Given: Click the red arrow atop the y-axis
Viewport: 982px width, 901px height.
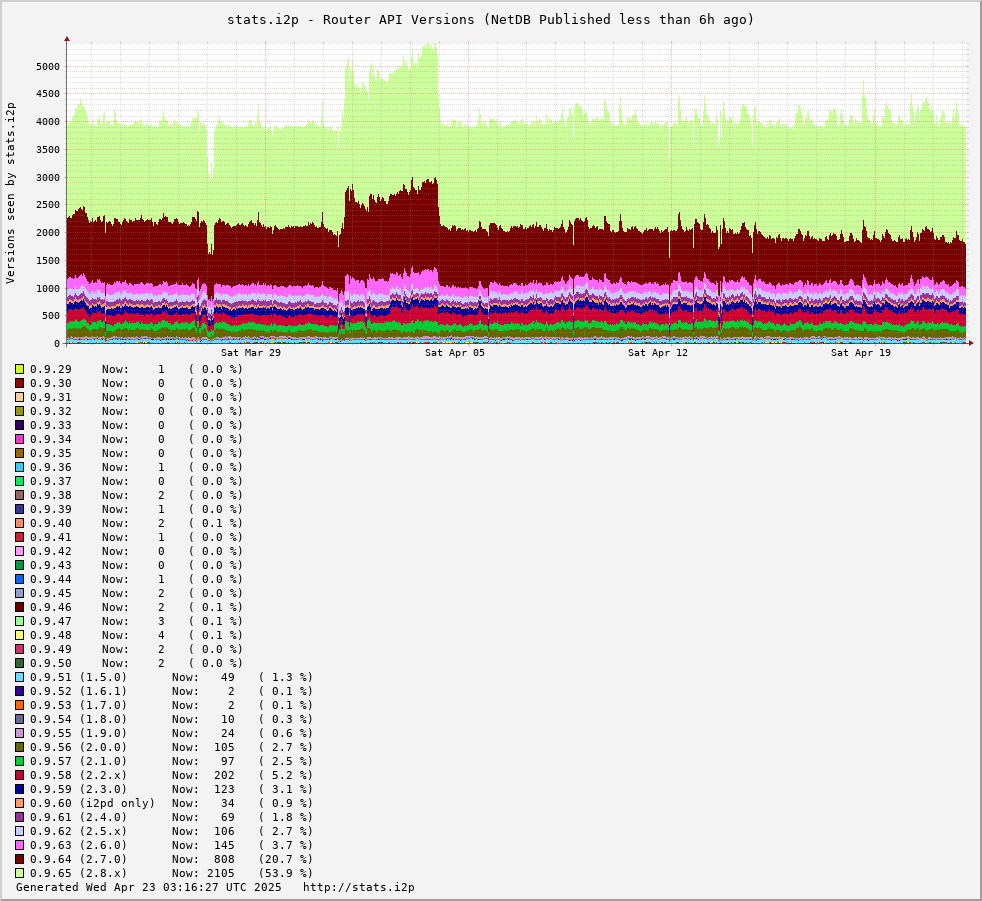Looking at the screenshot, I should click(66, 39).
